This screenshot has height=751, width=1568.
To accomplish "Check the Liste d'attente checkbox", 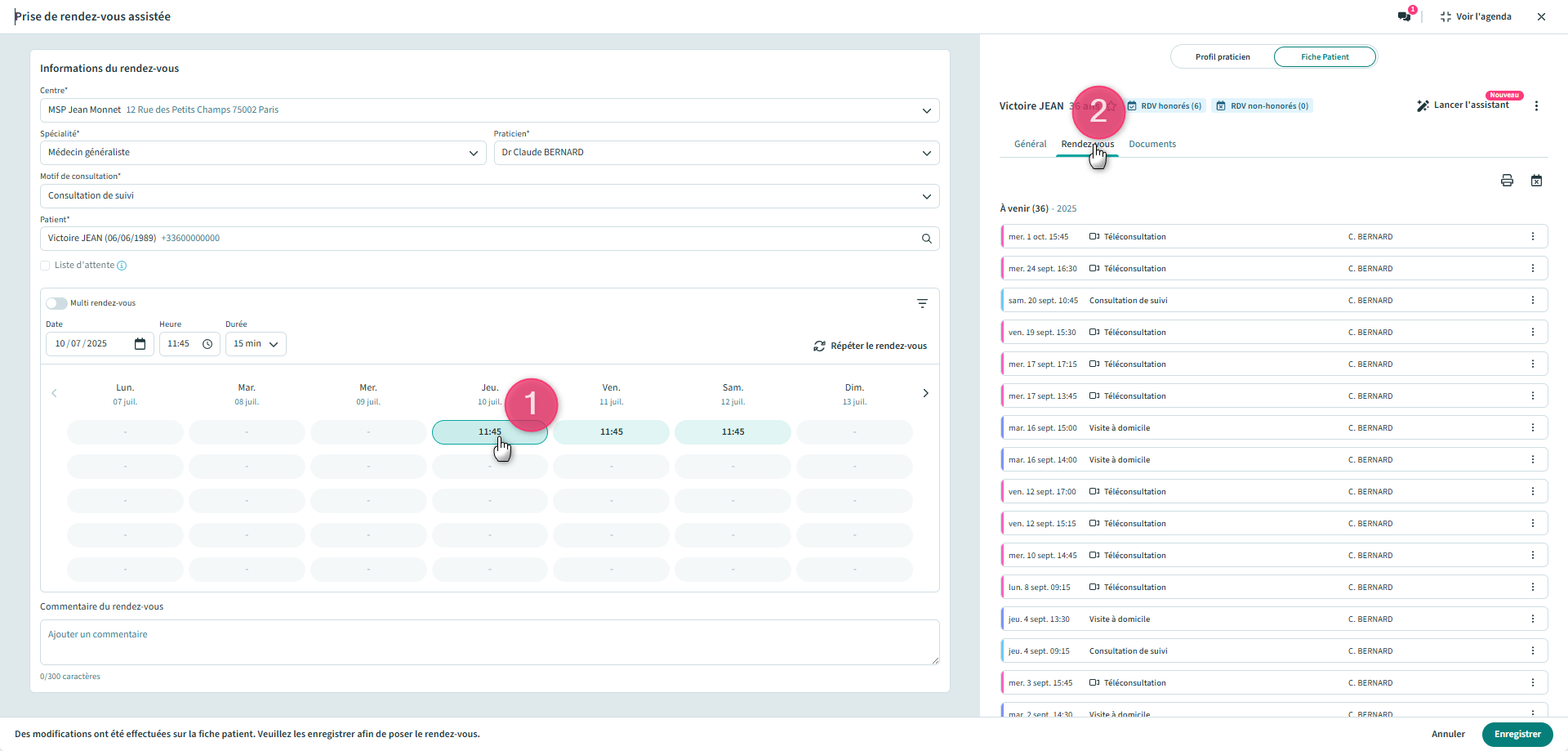I will click(x=45, y=266).
